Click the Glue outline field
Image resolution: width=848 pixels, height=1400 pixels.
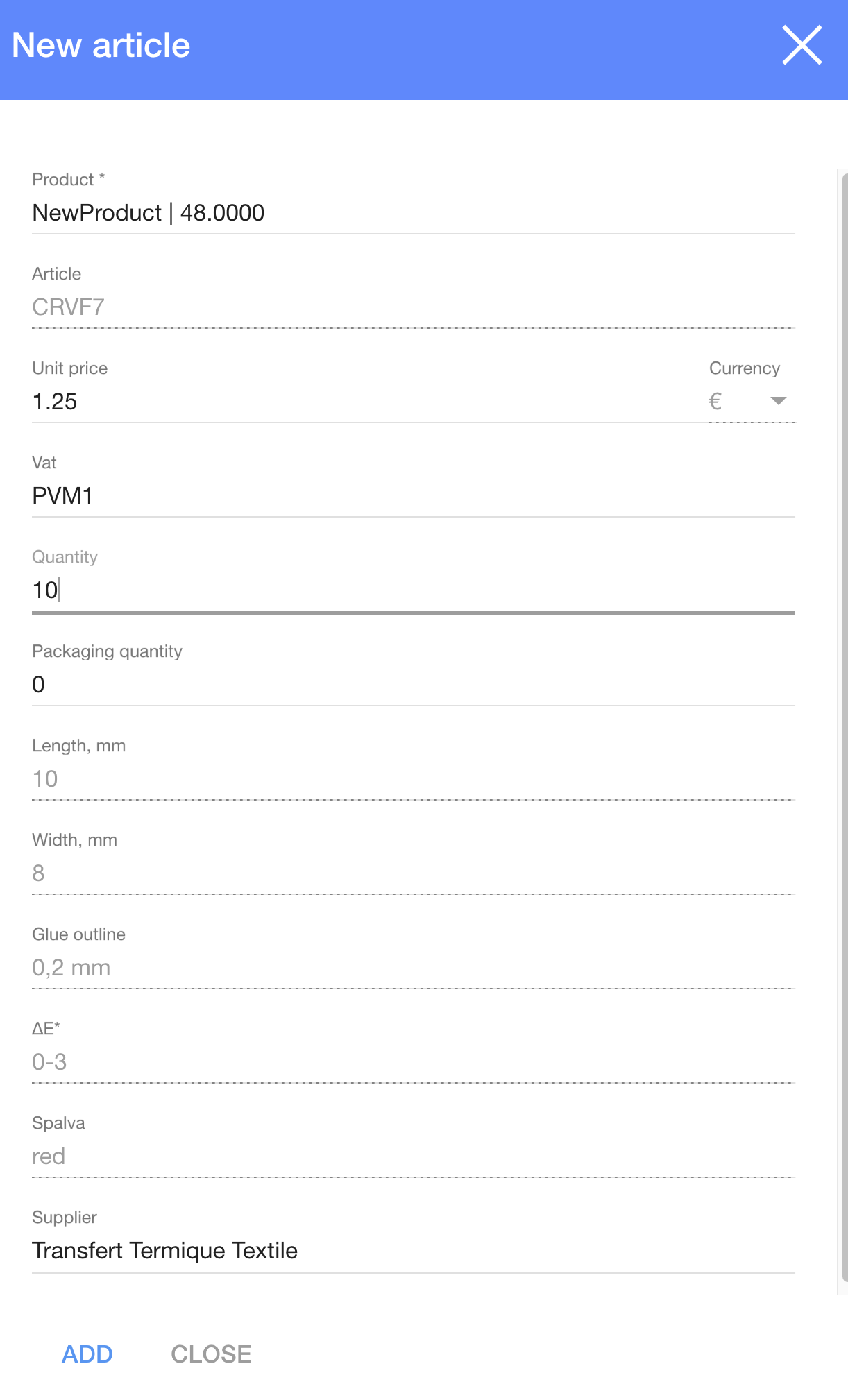point(412,968)
